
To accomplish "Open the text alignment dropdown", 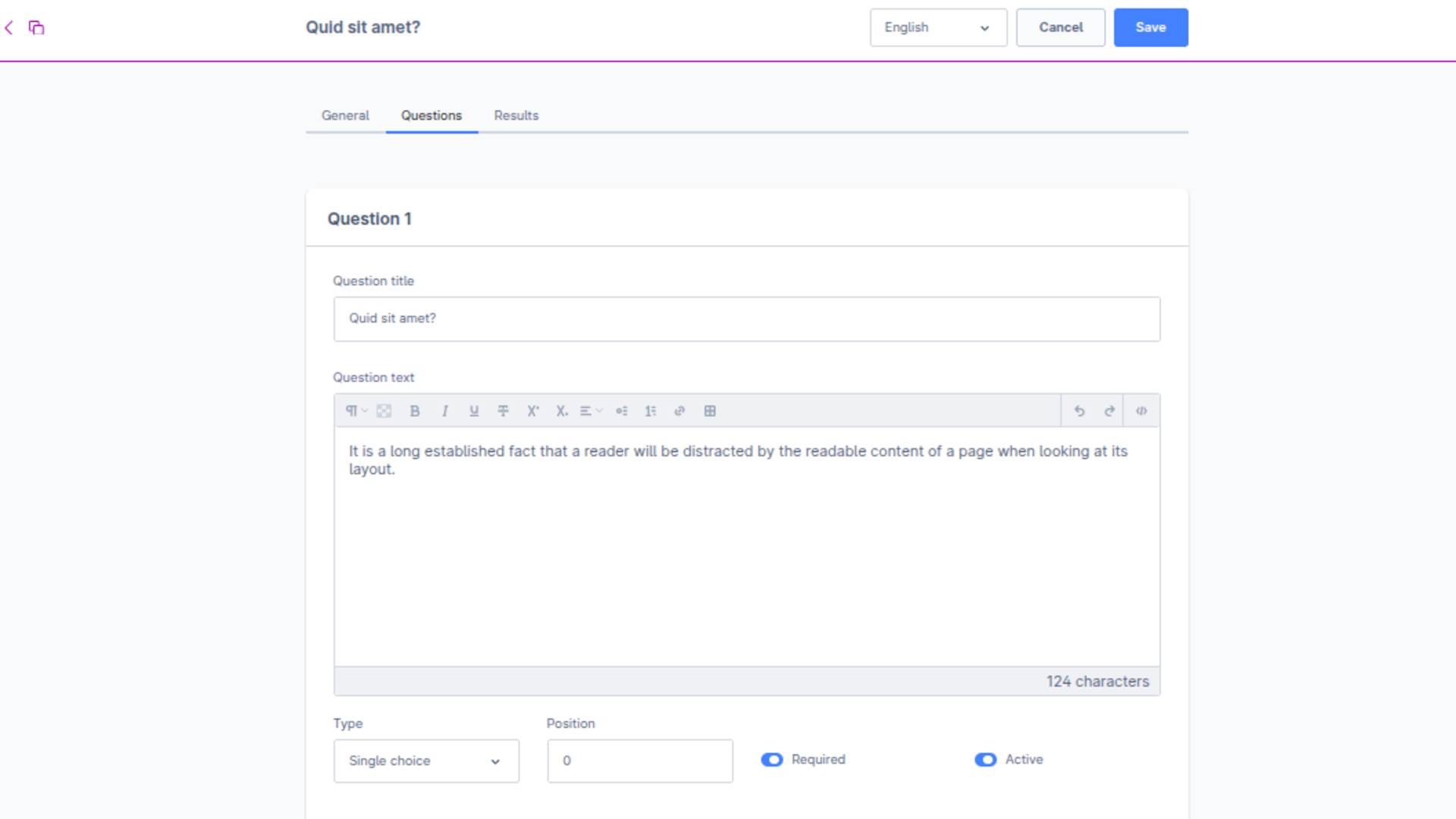I will coord(591,411).
